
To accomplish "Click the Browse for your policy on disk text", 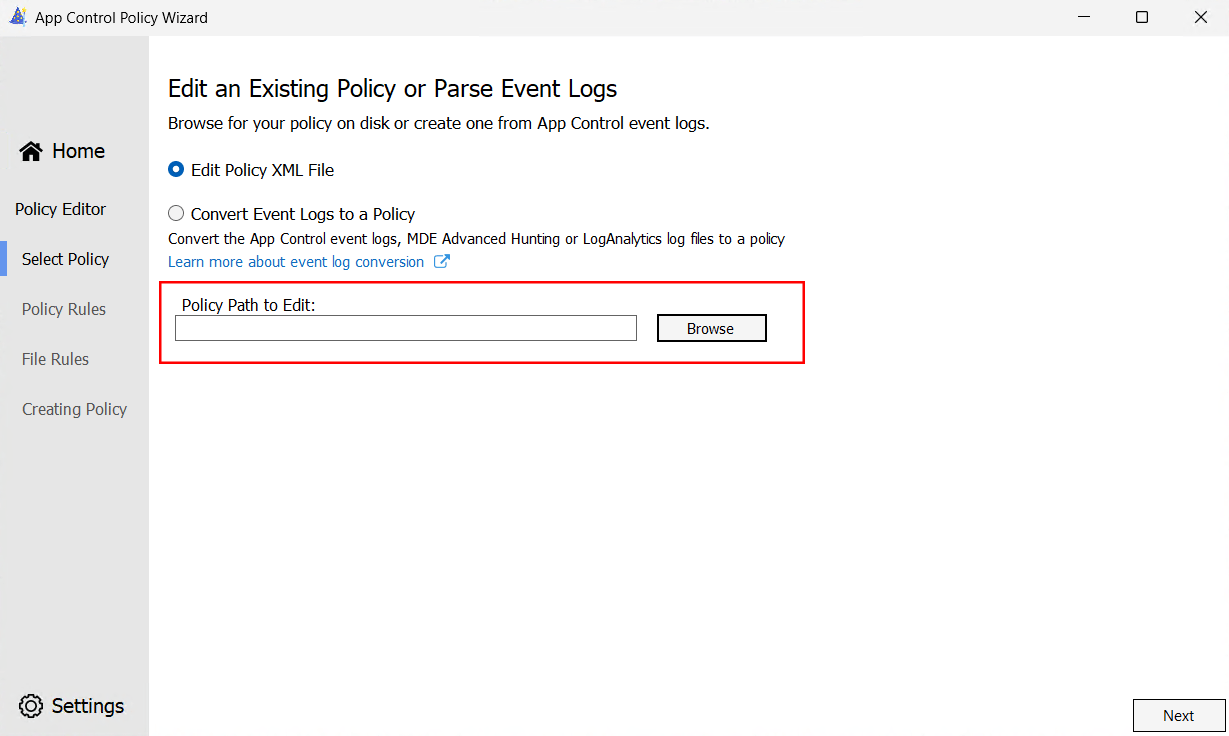I will [x=439, y=124].
